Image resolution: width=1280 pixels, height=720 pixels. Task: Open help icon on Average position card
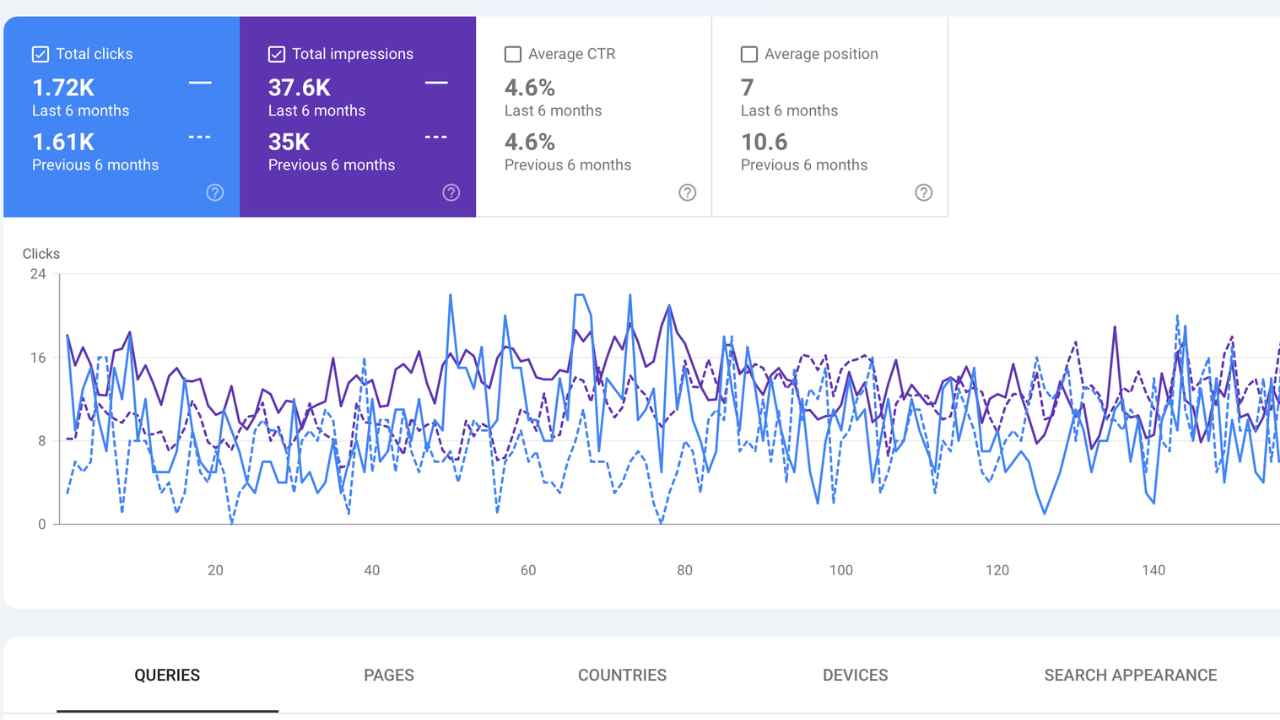tap(923, 193)
